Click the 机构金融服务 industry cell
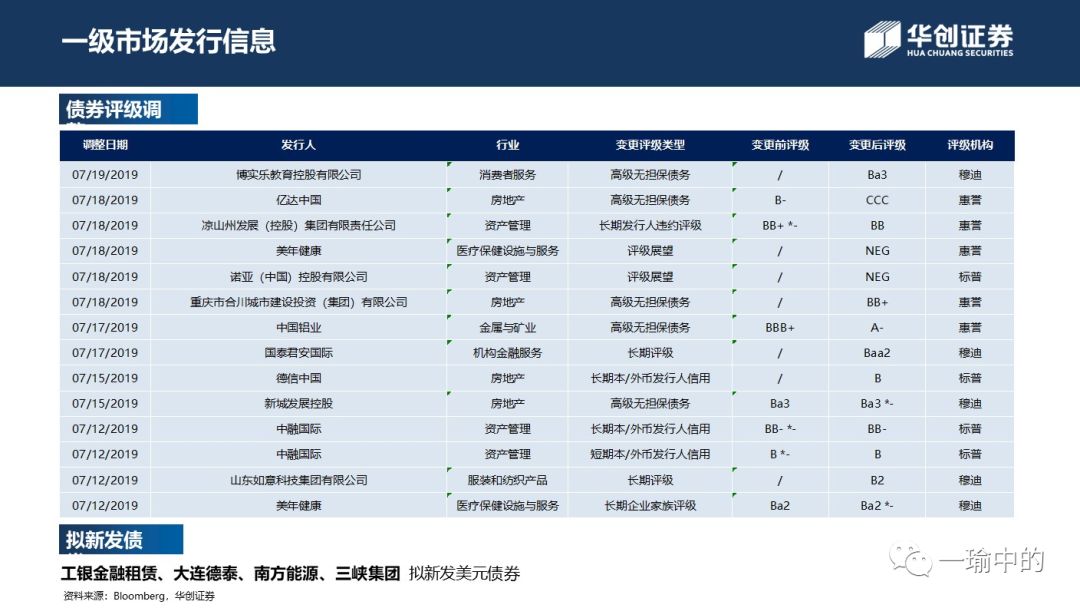This screenshot has width=1080, height=608. pos(508,353)
